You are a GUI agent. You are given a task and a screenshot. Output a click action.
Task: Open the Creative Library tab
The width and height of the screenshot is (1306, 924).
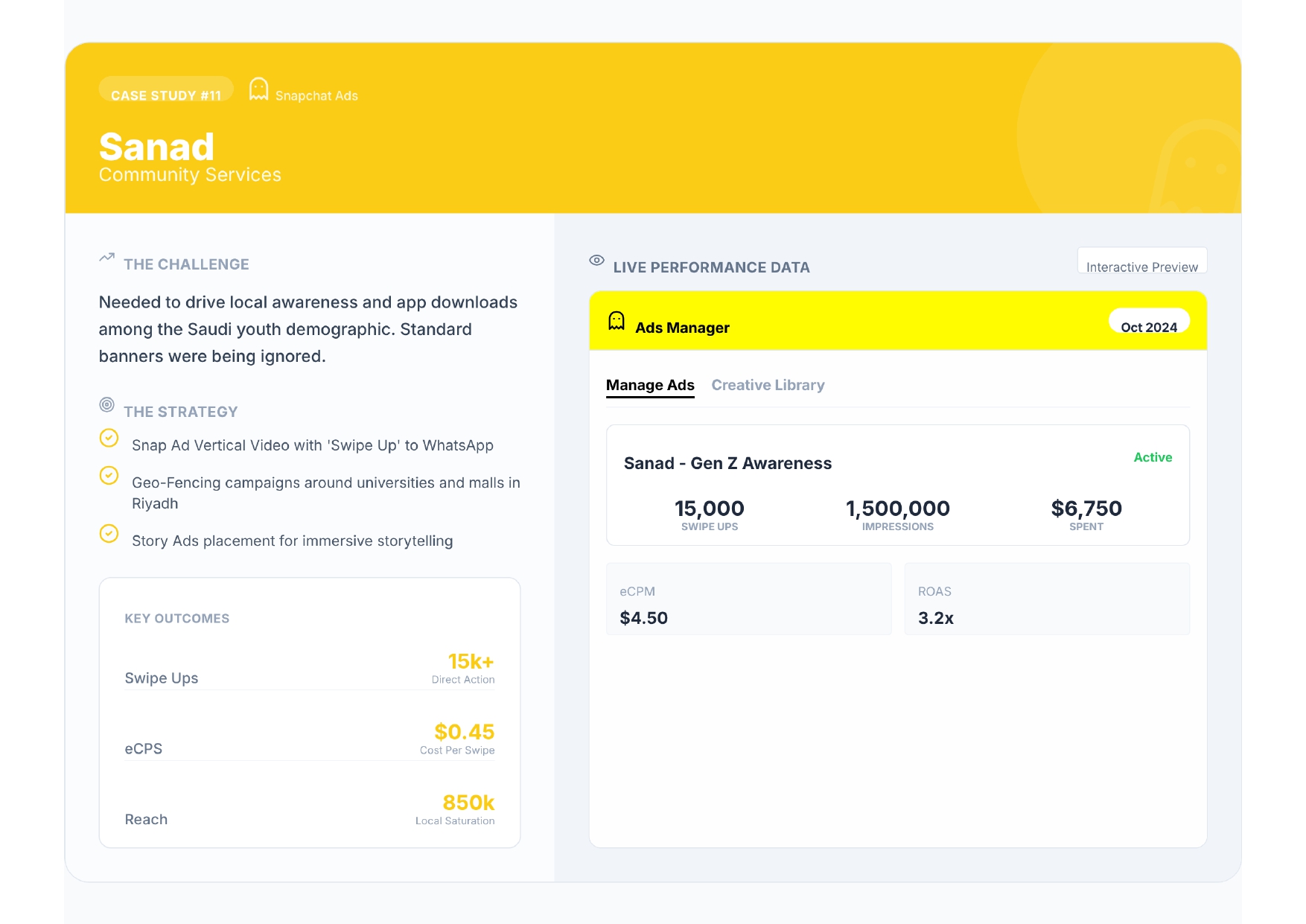click(x=768, y=385)
